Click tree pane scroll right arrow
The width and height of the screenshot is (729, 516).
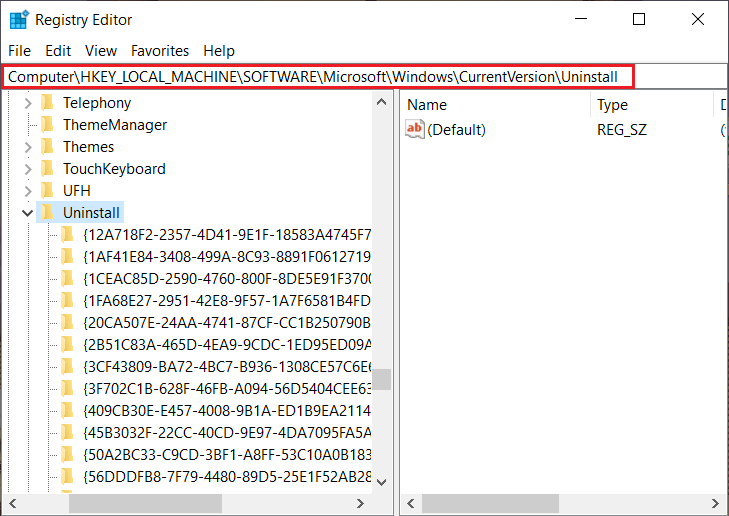pyautogui.click(x=360, y=503)
